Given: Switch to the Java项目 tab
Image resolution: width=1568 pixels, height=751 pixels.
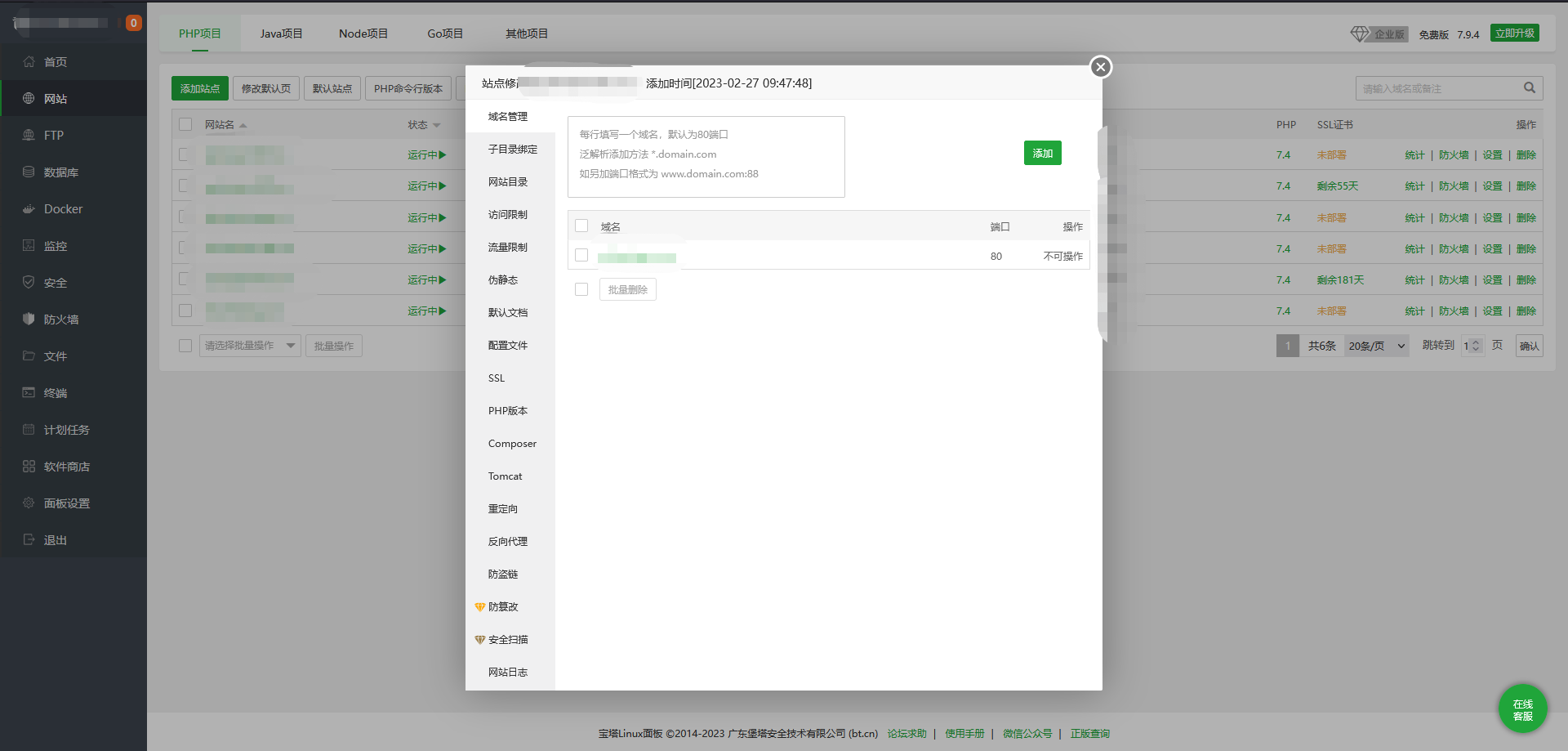Looking at the screenshot, I should click(281, 34).
